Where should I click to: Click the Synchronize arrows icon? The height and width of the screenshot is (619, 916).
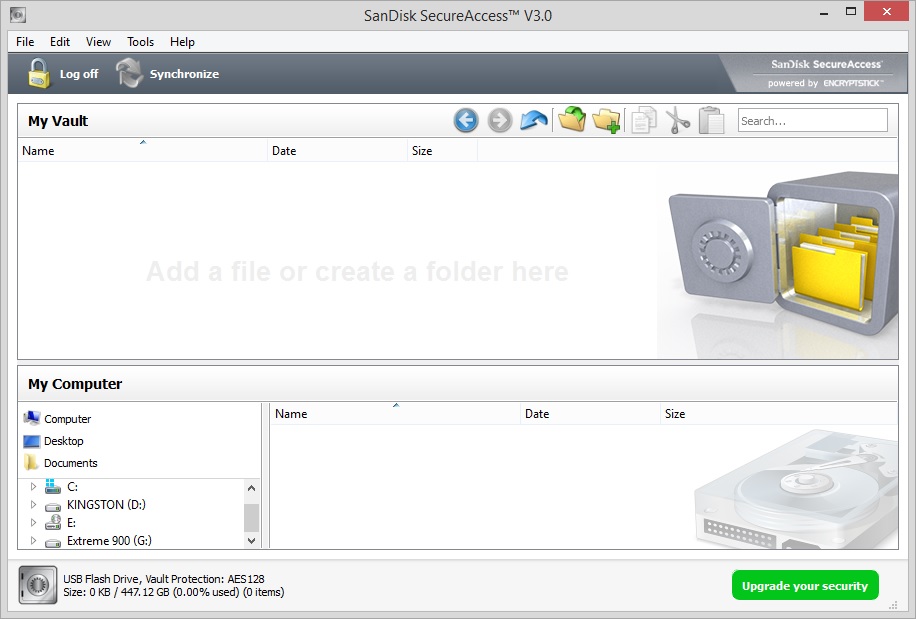129,74
